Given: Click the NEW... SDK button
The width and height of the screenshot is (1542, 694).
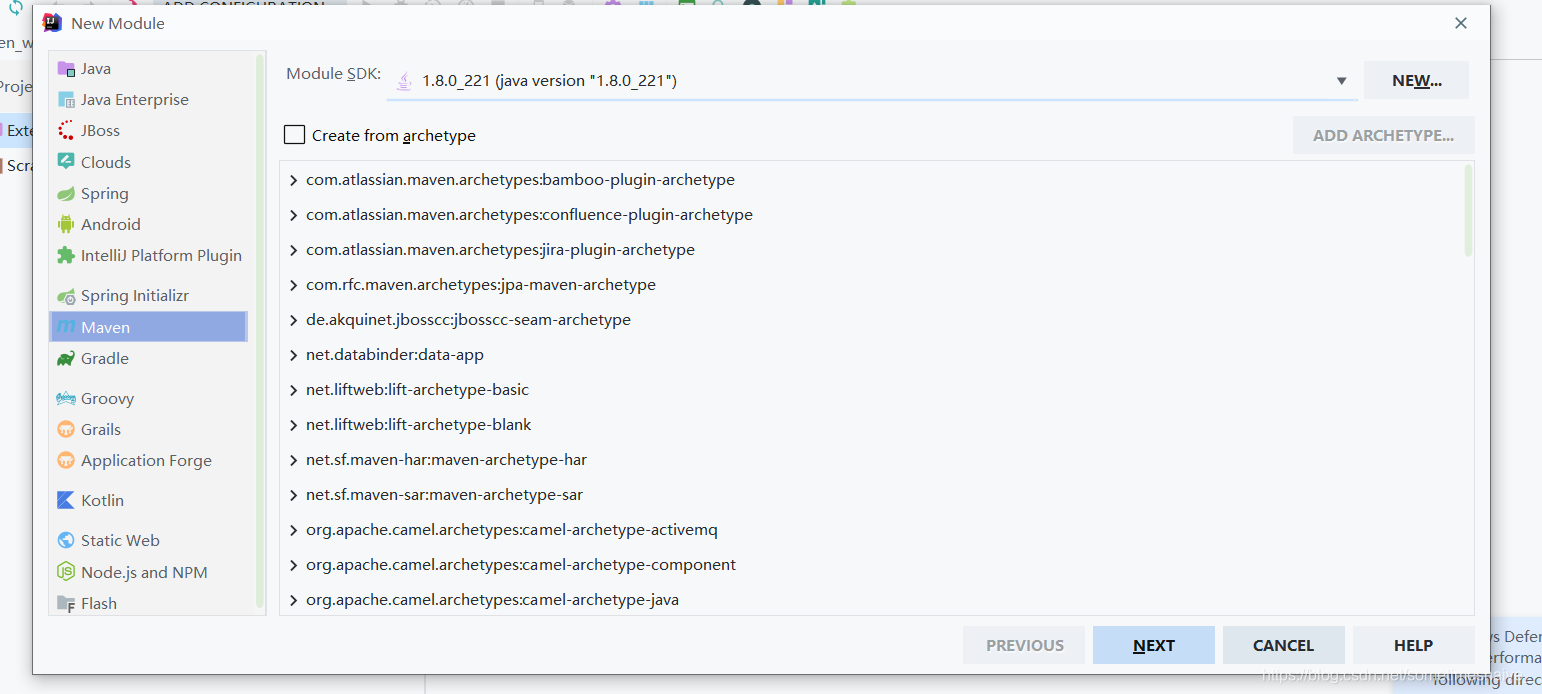Looking at the screenshot, I should tap(1416, 81).
